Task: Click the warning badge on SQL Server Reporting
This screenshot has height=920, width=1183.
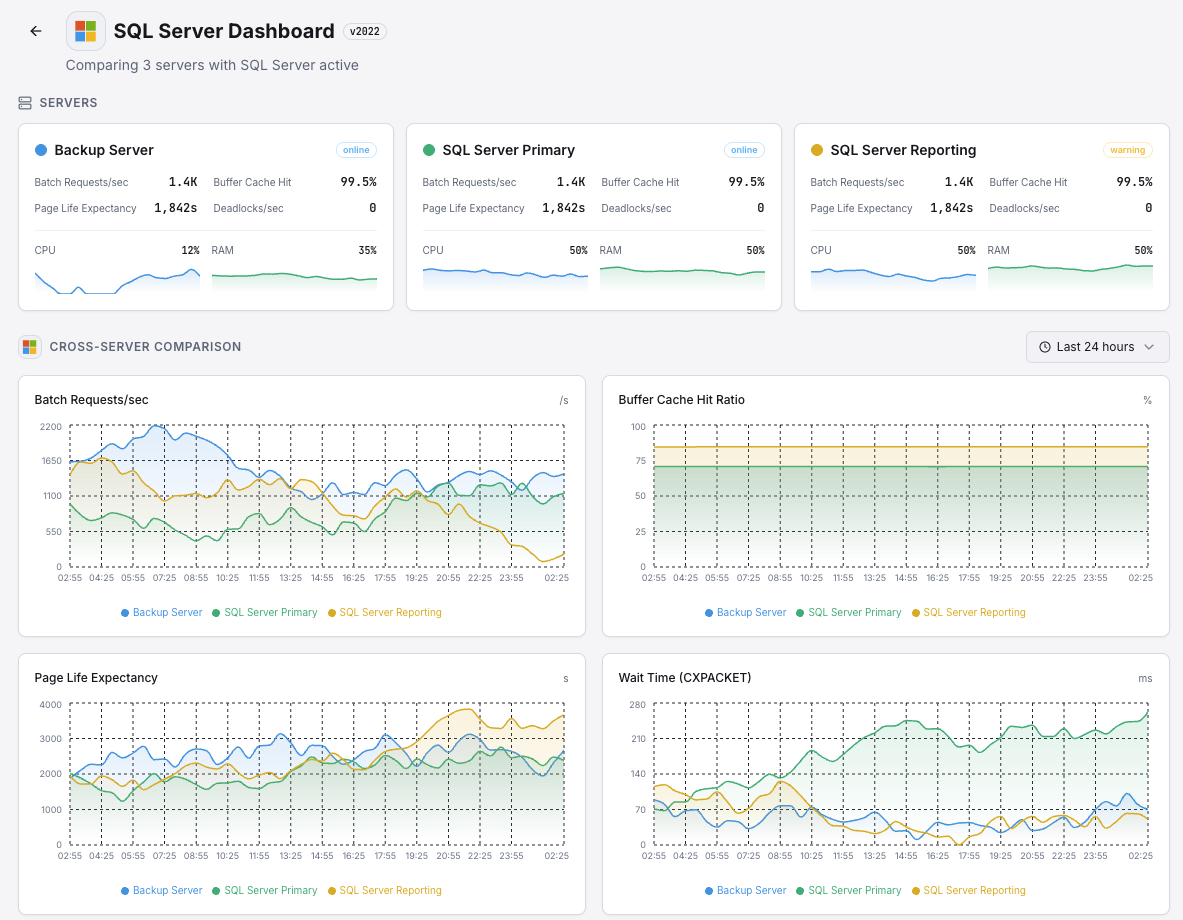Action: (1127, 149)
